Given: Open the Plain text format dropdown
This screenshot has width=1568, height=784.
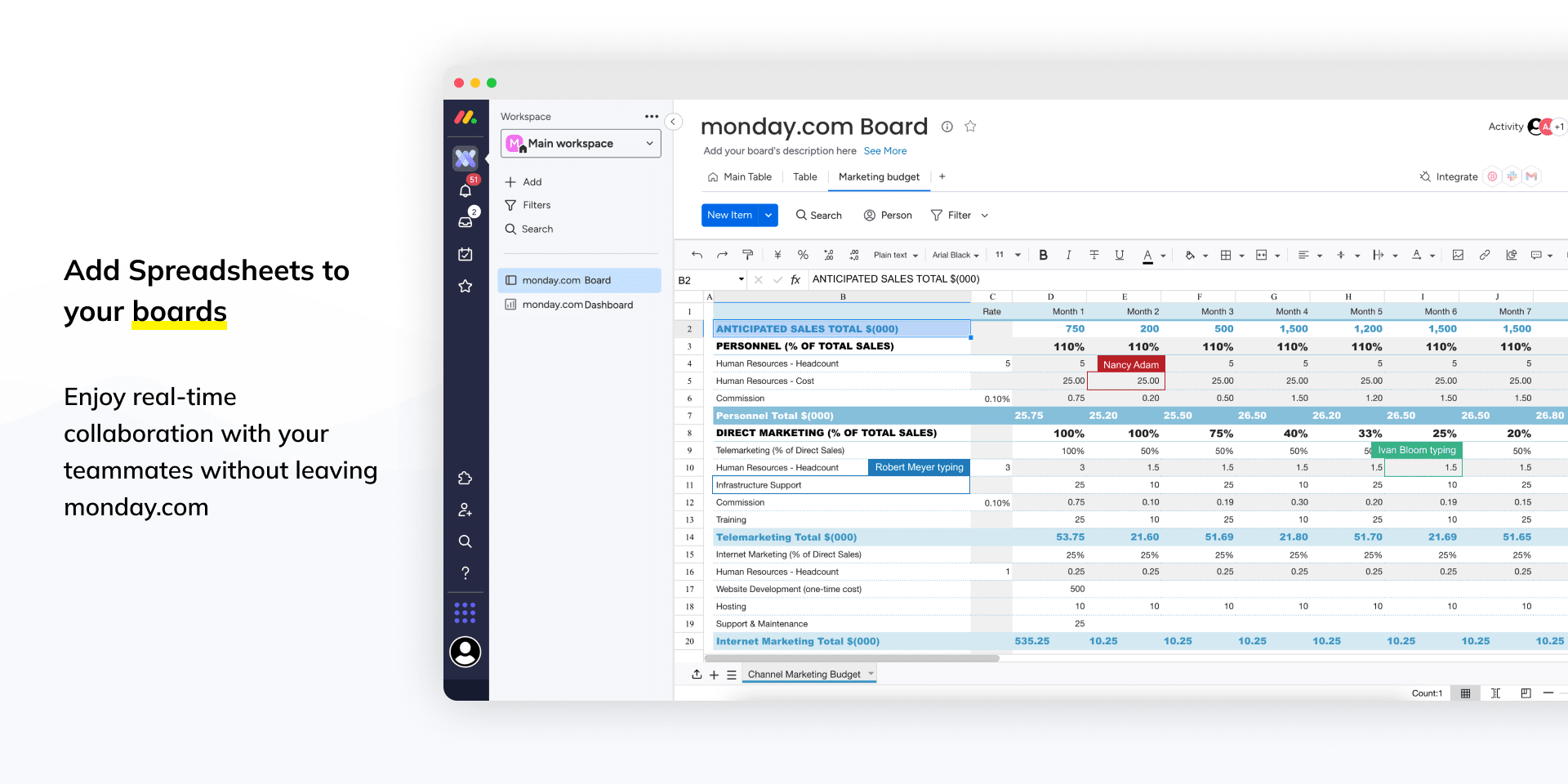Looking at the screenshot, I should [896, 255].
